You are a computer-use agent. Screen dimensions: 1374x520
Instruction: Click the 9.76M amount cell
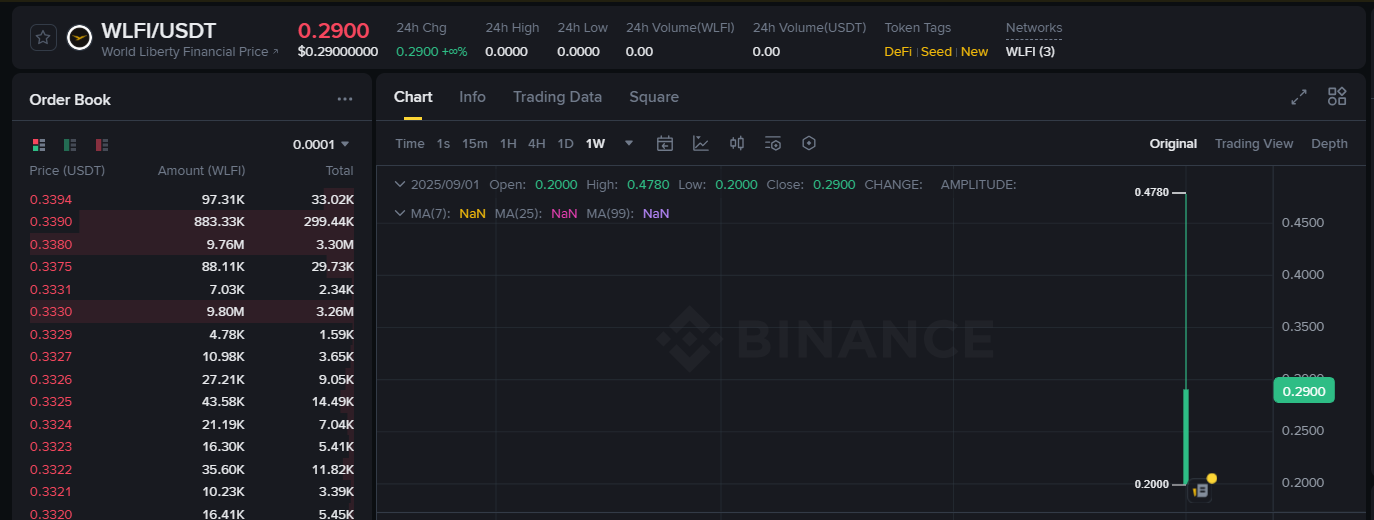coord(225,244)
